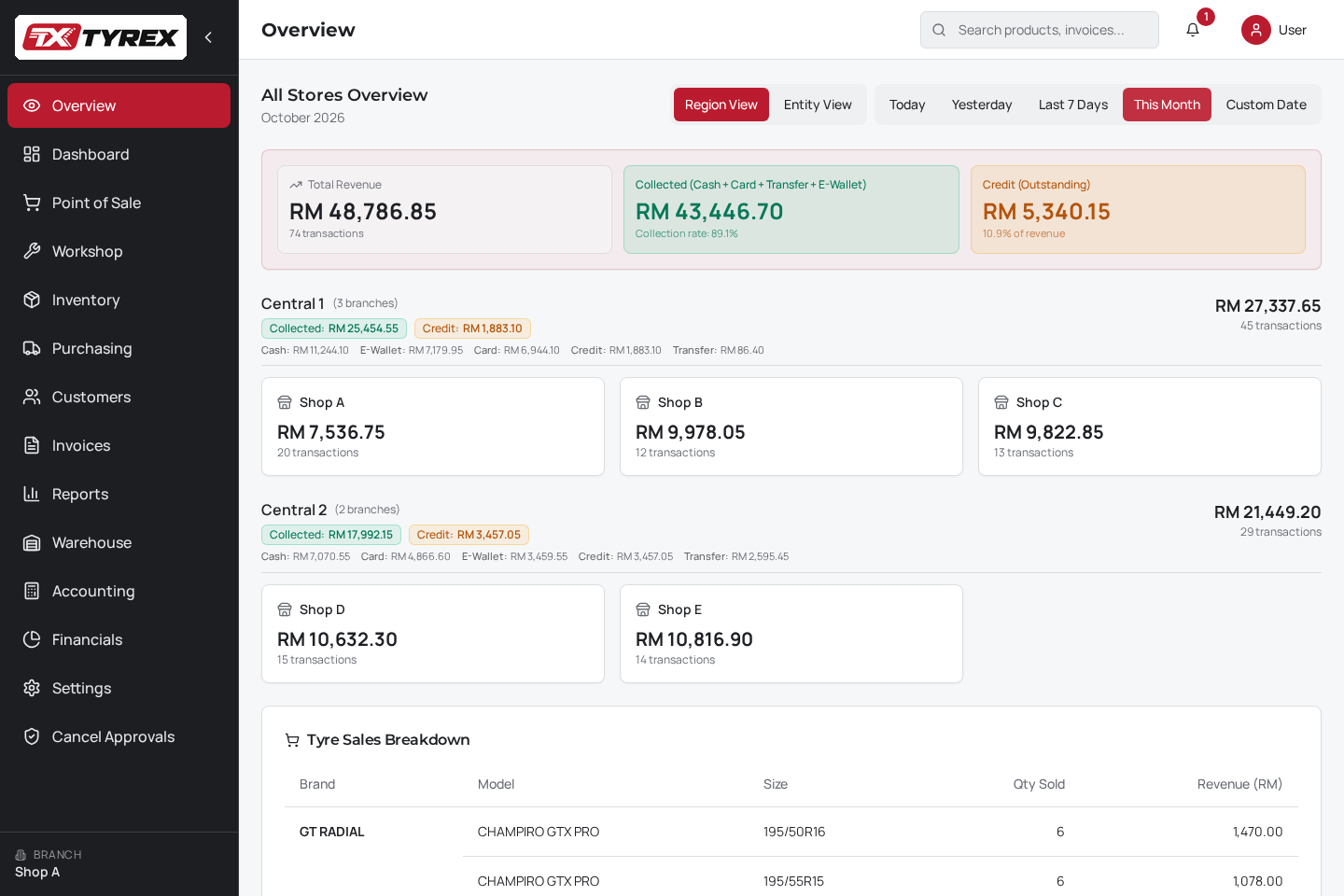Viewport: 1344px width, 896px height.
Task: Select the This Month filter
Action: click(x=1167, y=105)
